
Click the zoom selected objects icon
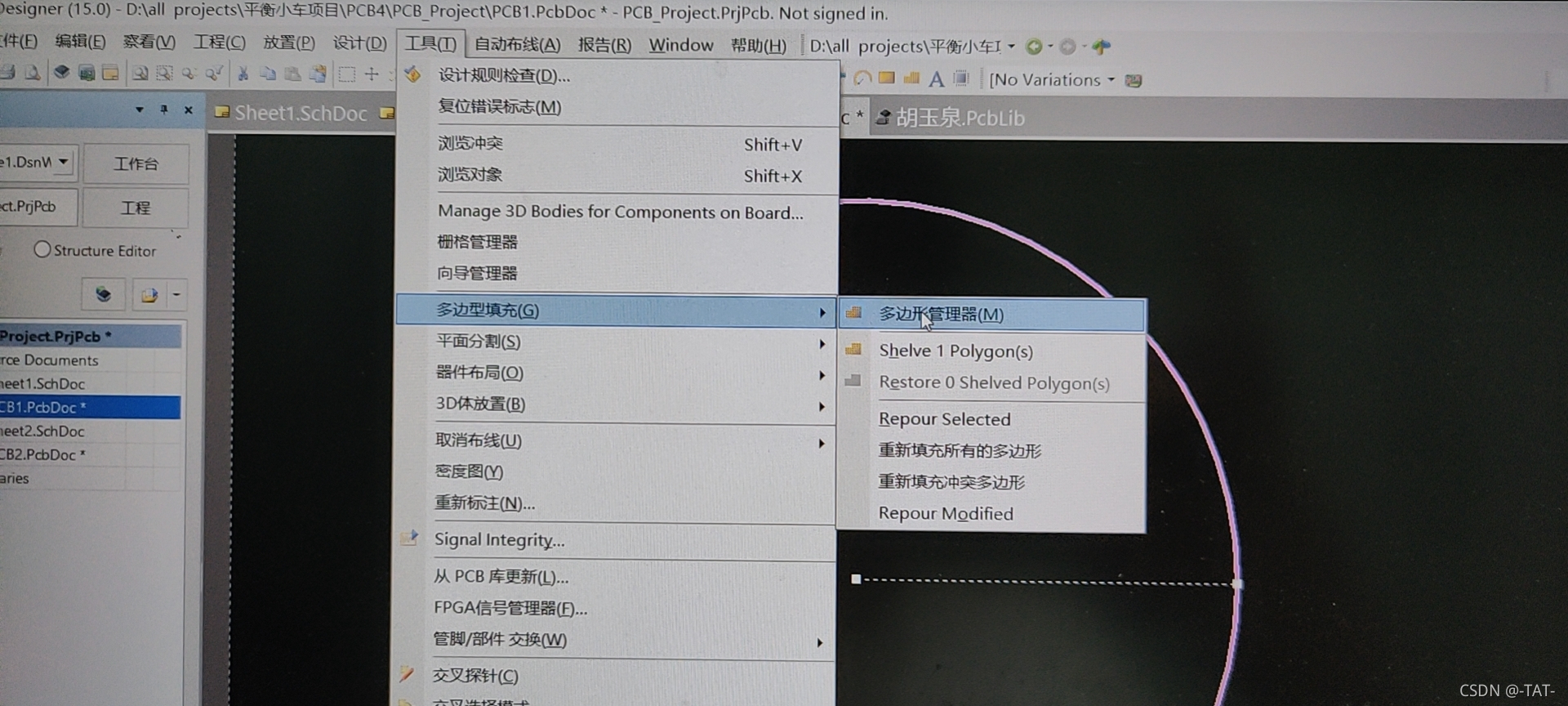coord(189,74)
